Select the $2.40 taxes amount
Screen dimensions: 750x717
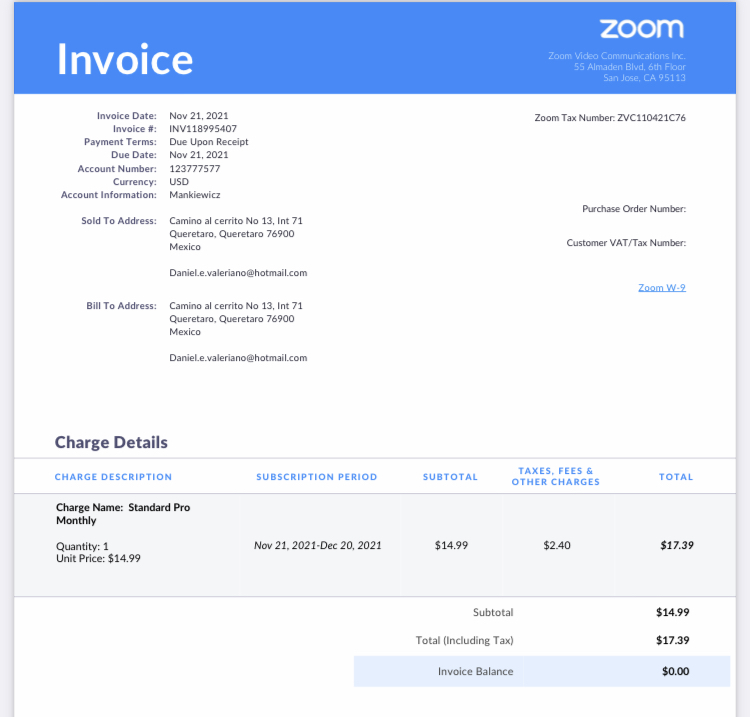pyautogui.click(x=557, y=545)
